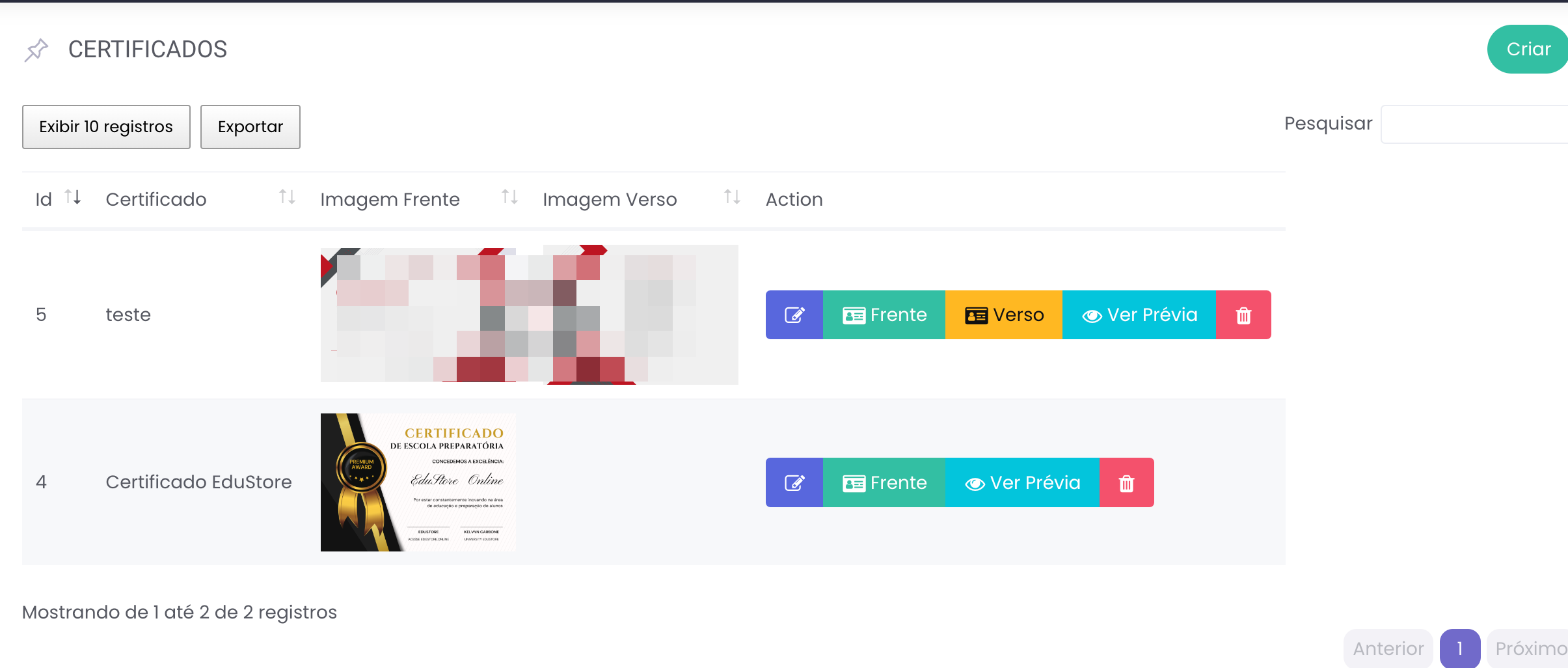Delete the teste certificate with trash icon
This screenshot has width=1568, height=668.
pos(1243,315)
